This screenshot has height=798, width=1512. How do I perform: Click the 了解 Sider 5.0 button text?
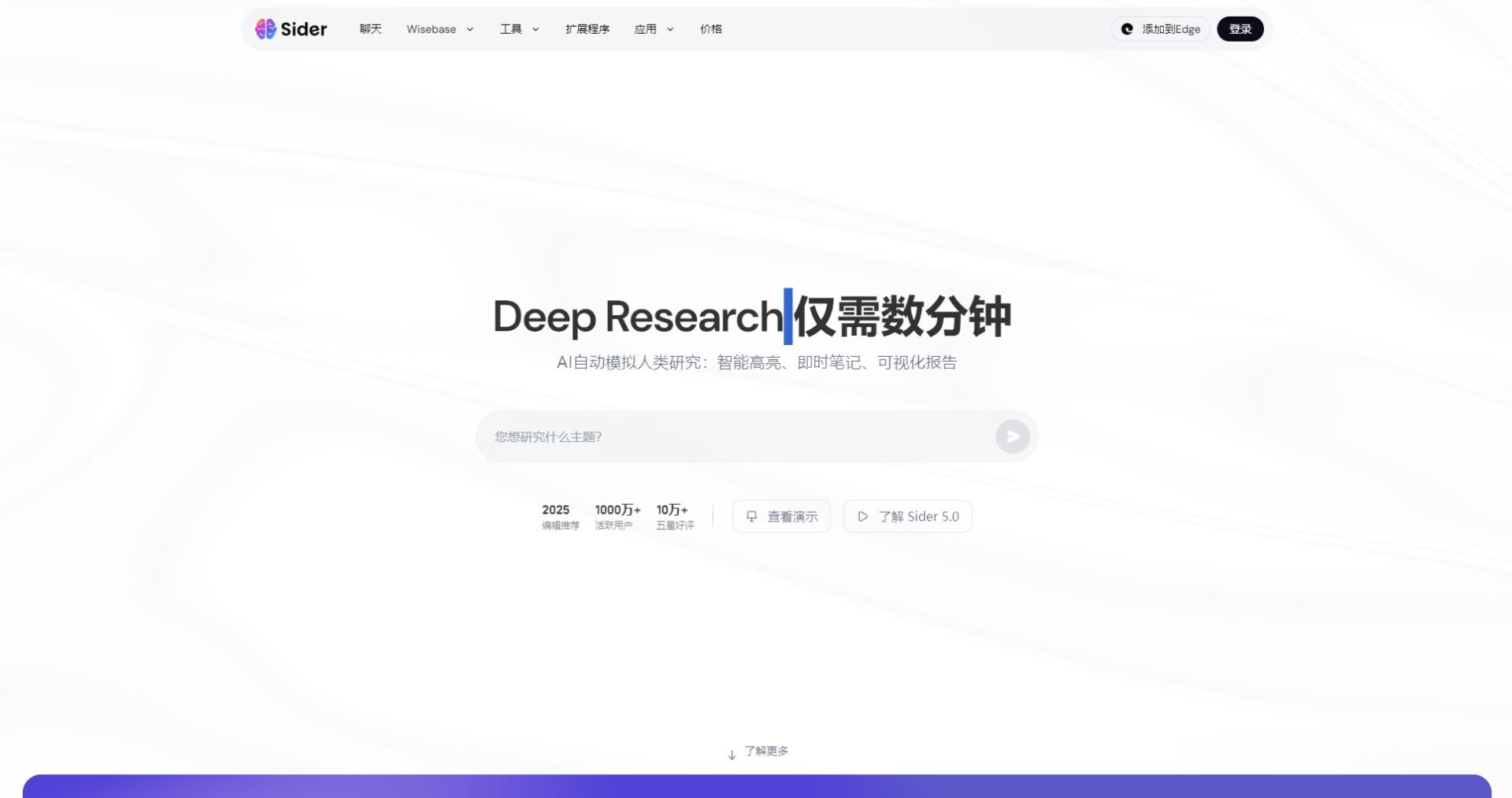pos(918,517)
